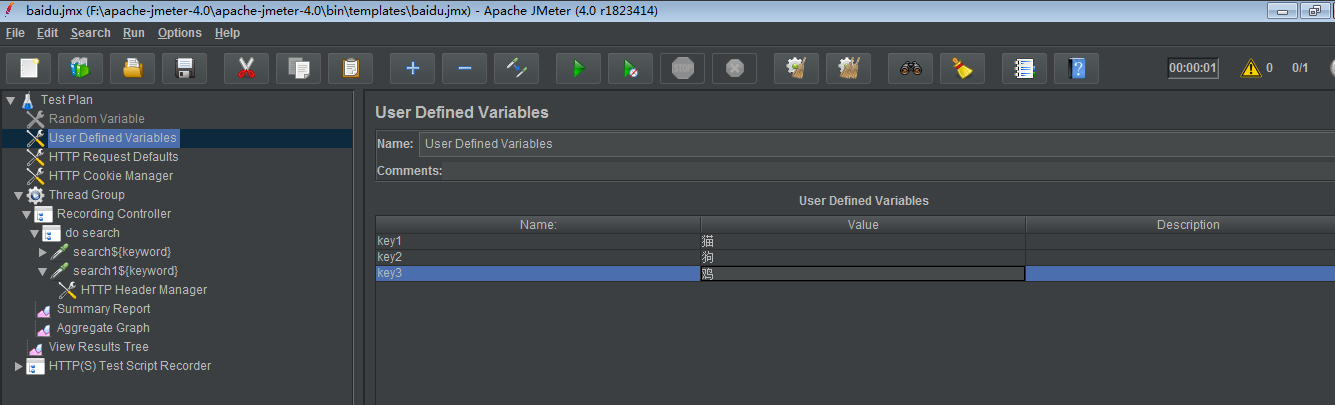Open the File menu
This screenshot has width=1335, height=405.
(x=15, y=33)
